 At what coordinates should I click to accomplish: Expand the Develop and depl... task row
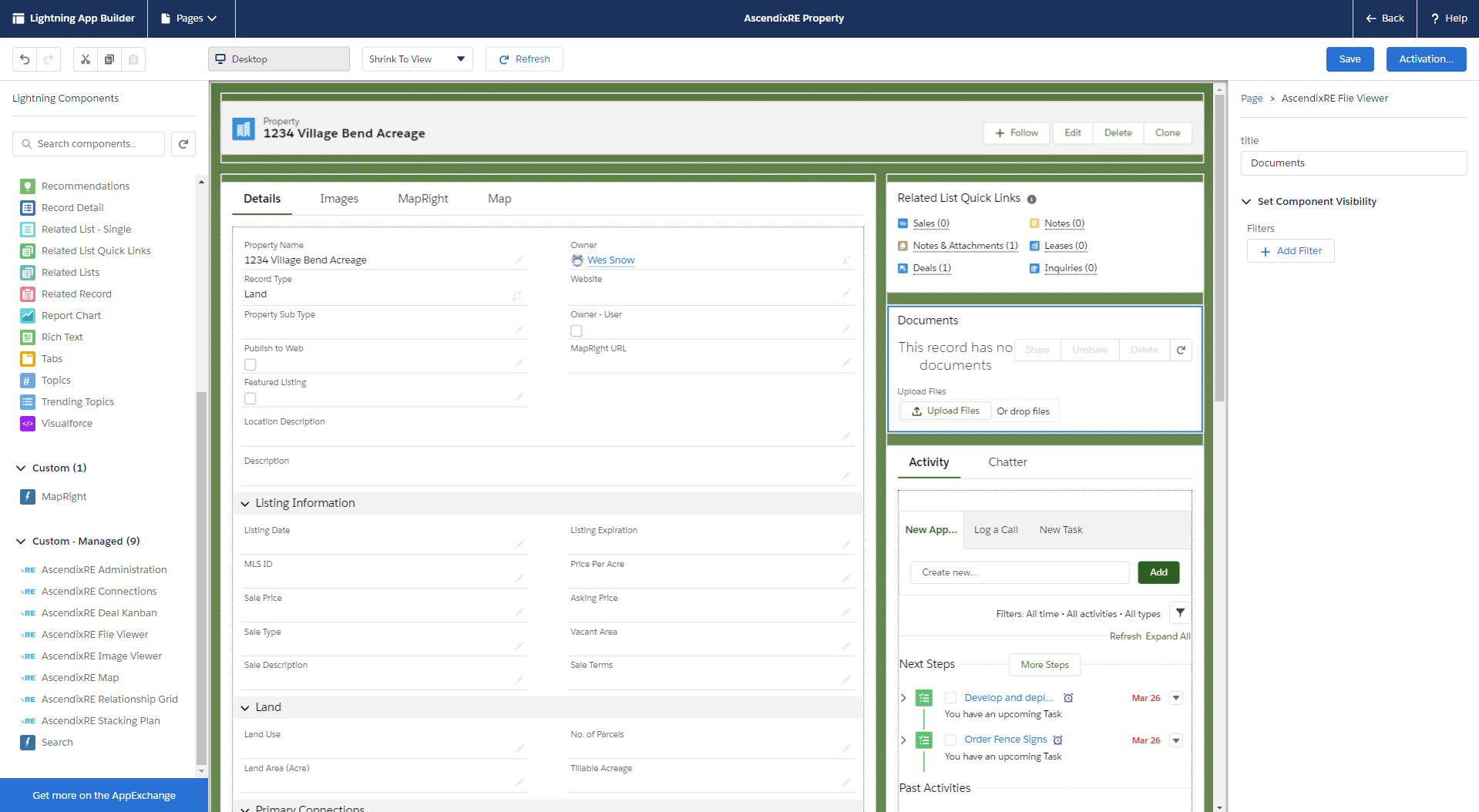[903, 698]
